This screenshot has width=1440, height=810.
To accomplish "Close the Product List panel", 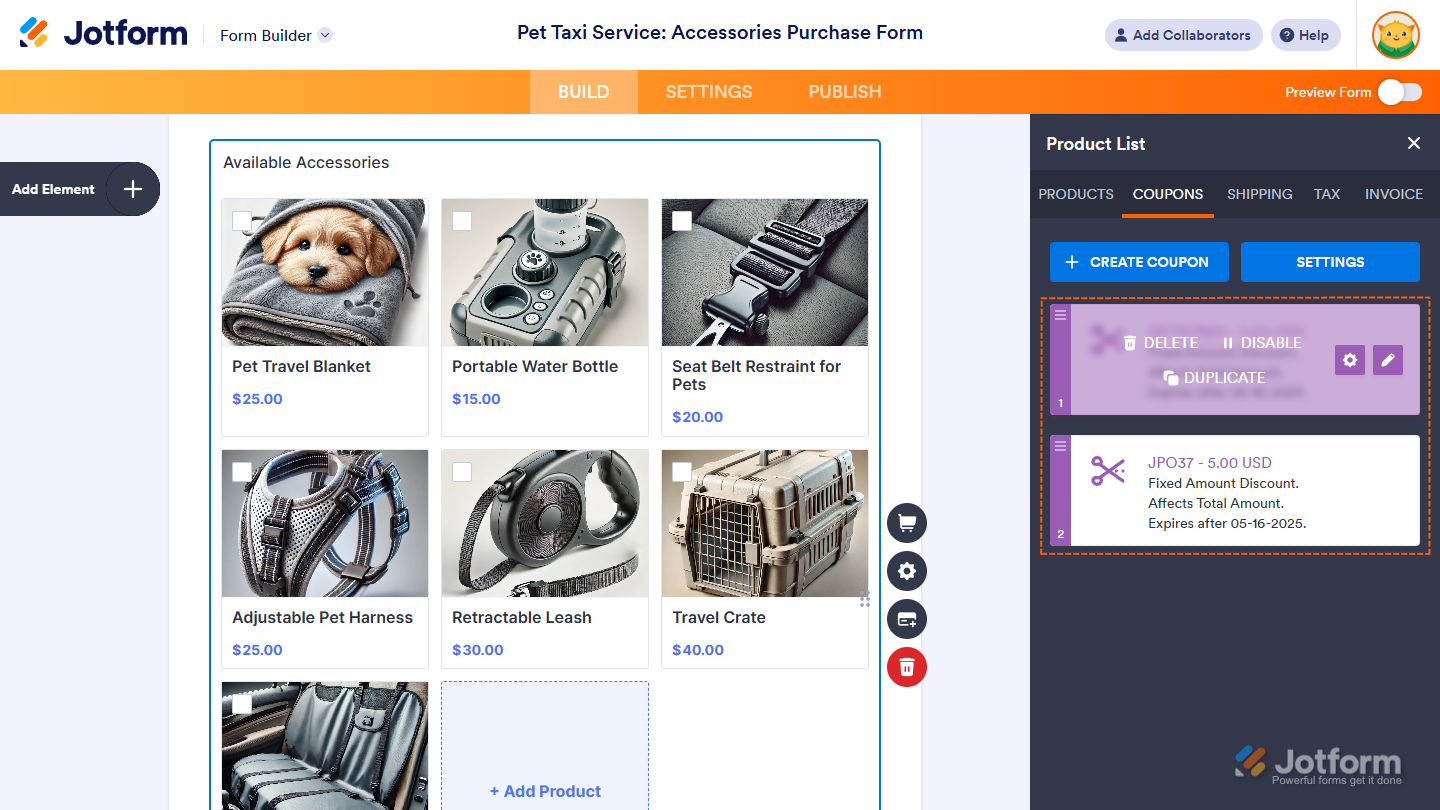I will coord(1414,143).
